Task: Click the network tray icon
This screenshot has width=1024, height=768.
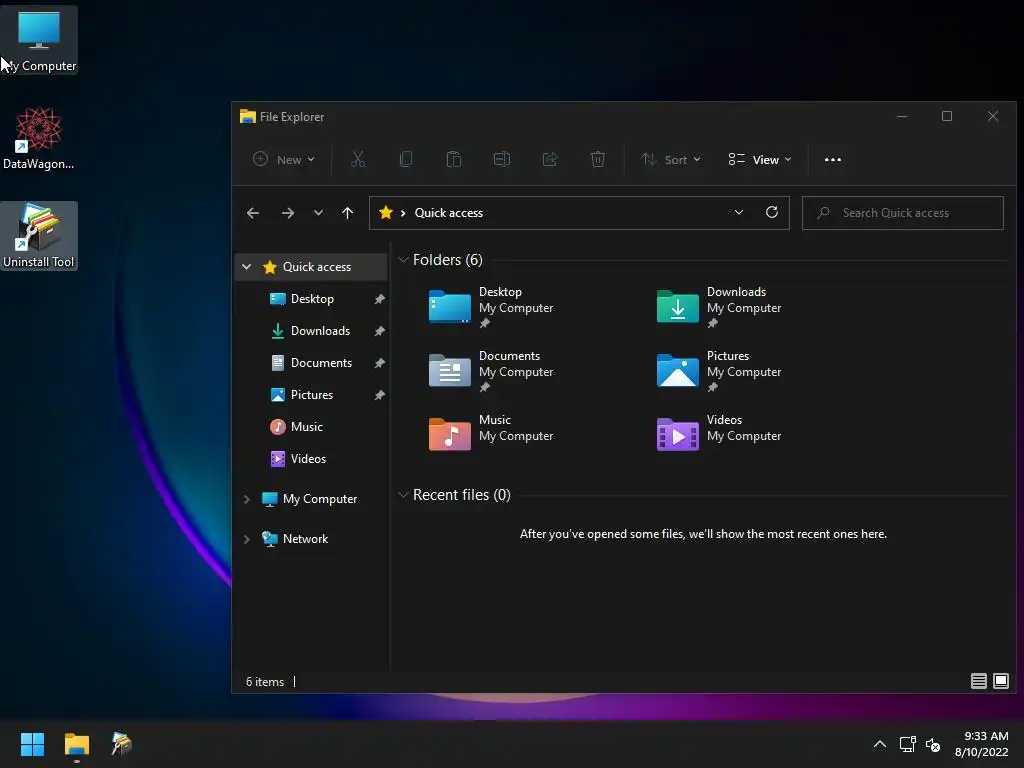Action: tap(907, 744)
